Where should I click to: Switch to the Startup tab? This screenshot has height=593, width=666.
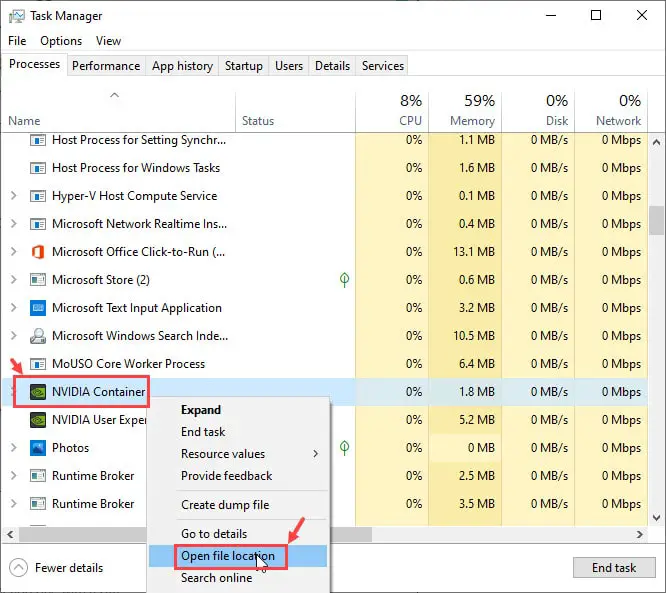[243, 66]
